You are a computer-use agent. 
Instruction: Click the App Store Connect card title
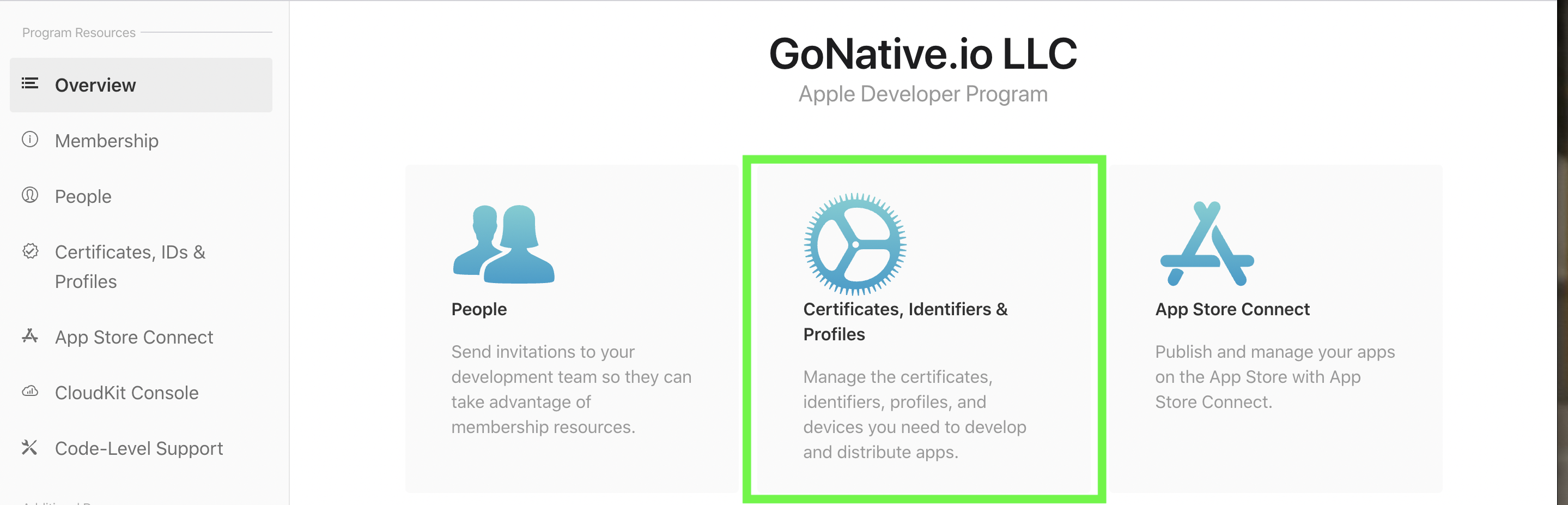(1232, 309)
